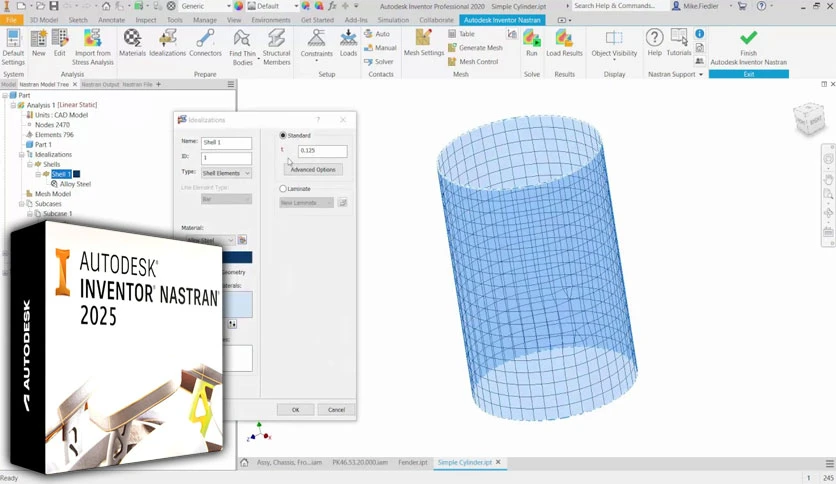Open Mesh Control
Screen dimensions: 836x484
(x=473, y=62)
